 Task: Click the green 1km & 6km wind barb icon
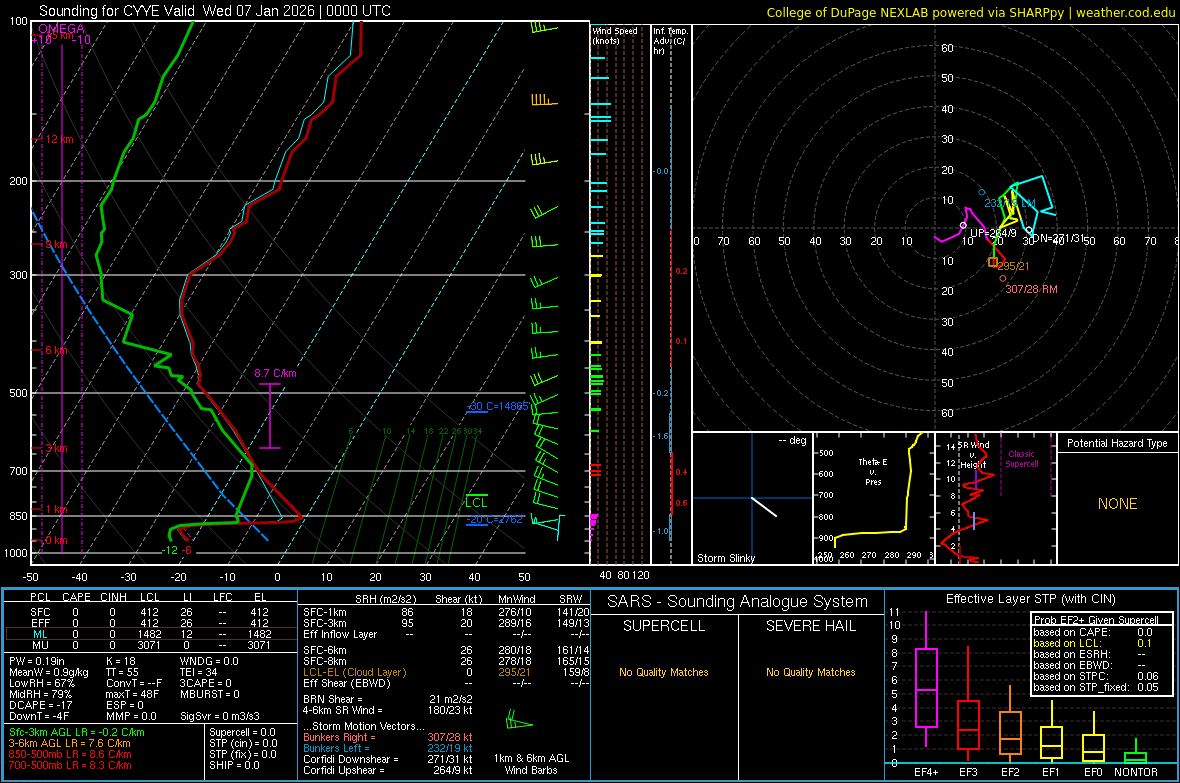519,721
